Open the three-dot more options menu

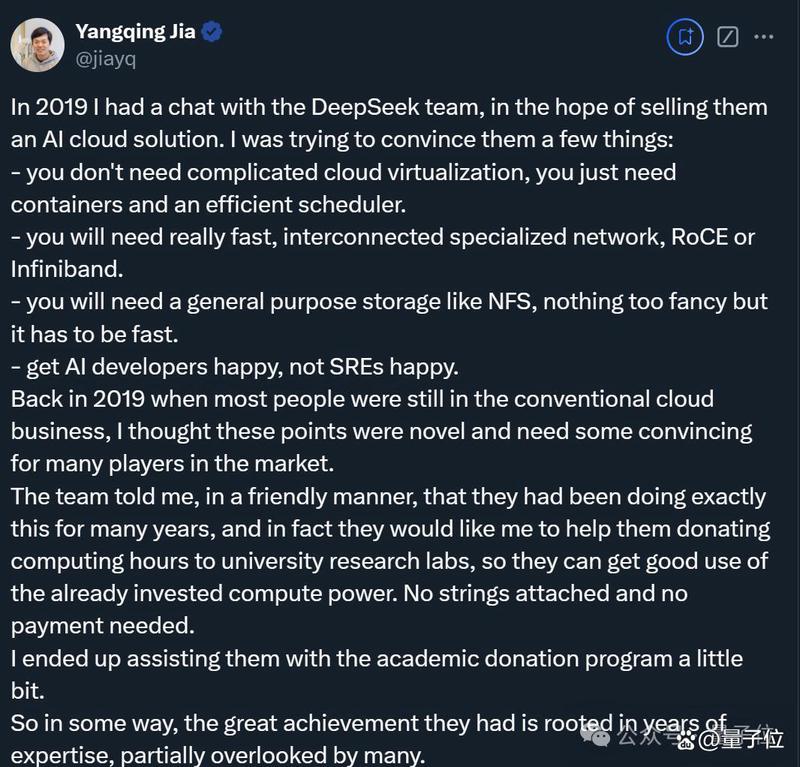(763, 37)
